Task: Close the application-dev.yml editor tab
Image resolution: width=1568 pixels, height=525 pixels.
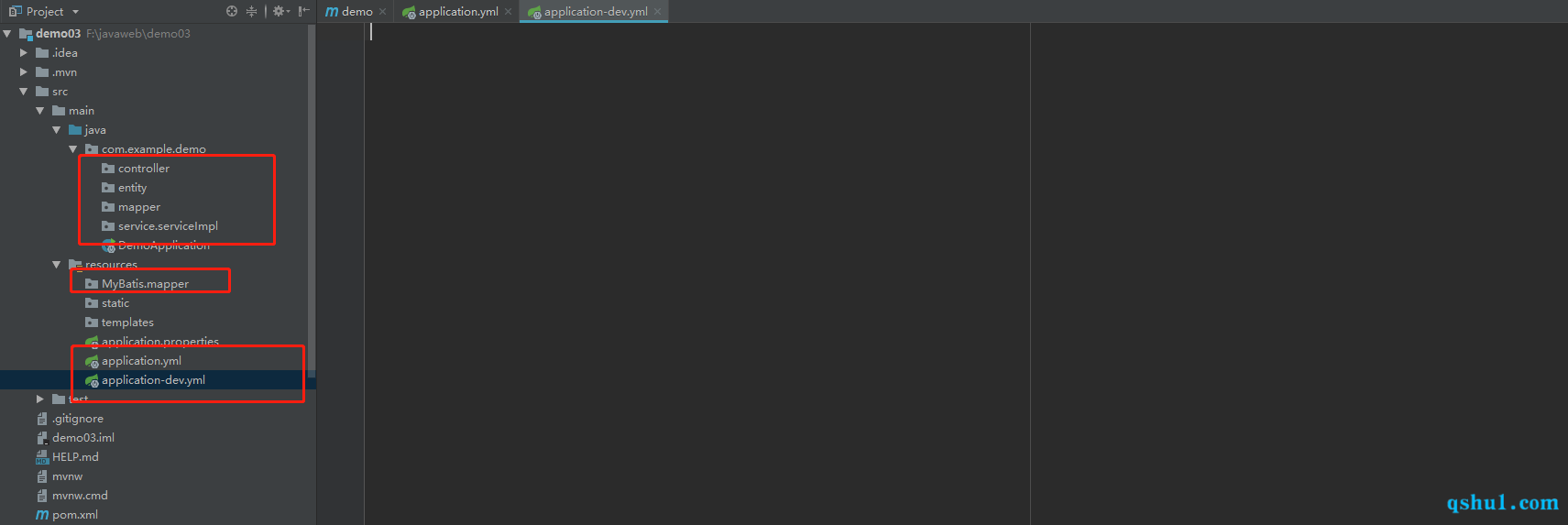Action: click(657, 12)
